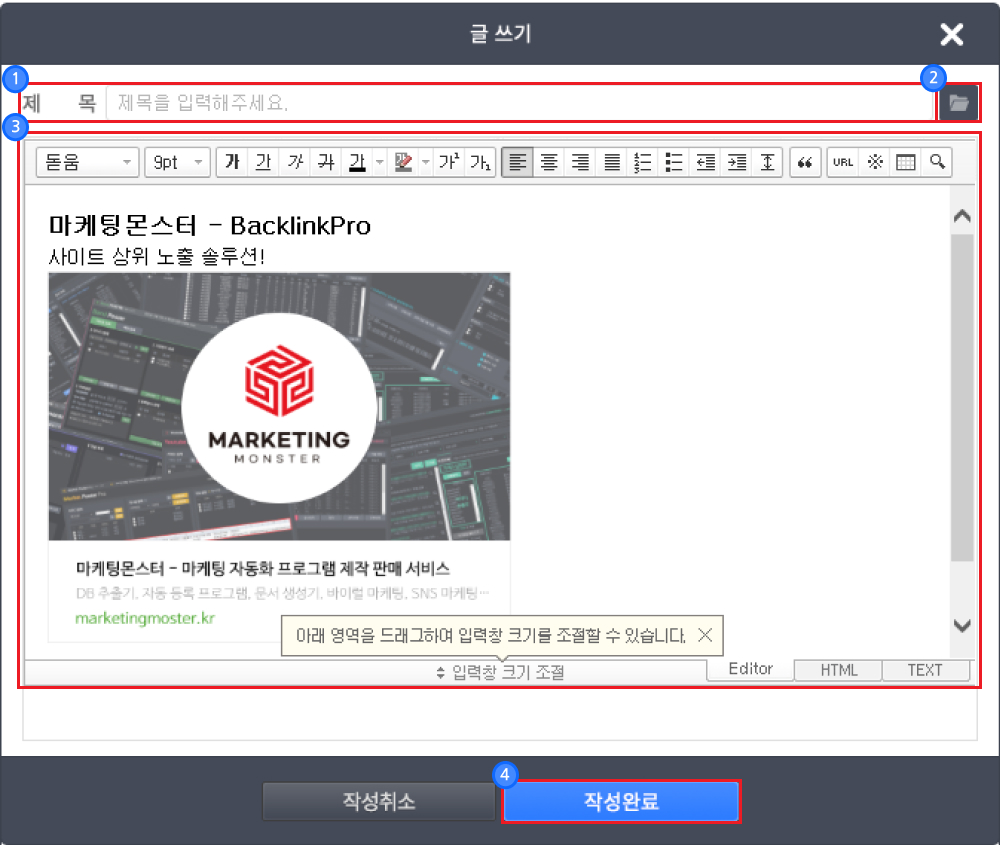Click the center align icon
This screenshot has height=845, width=1000.
549,162
